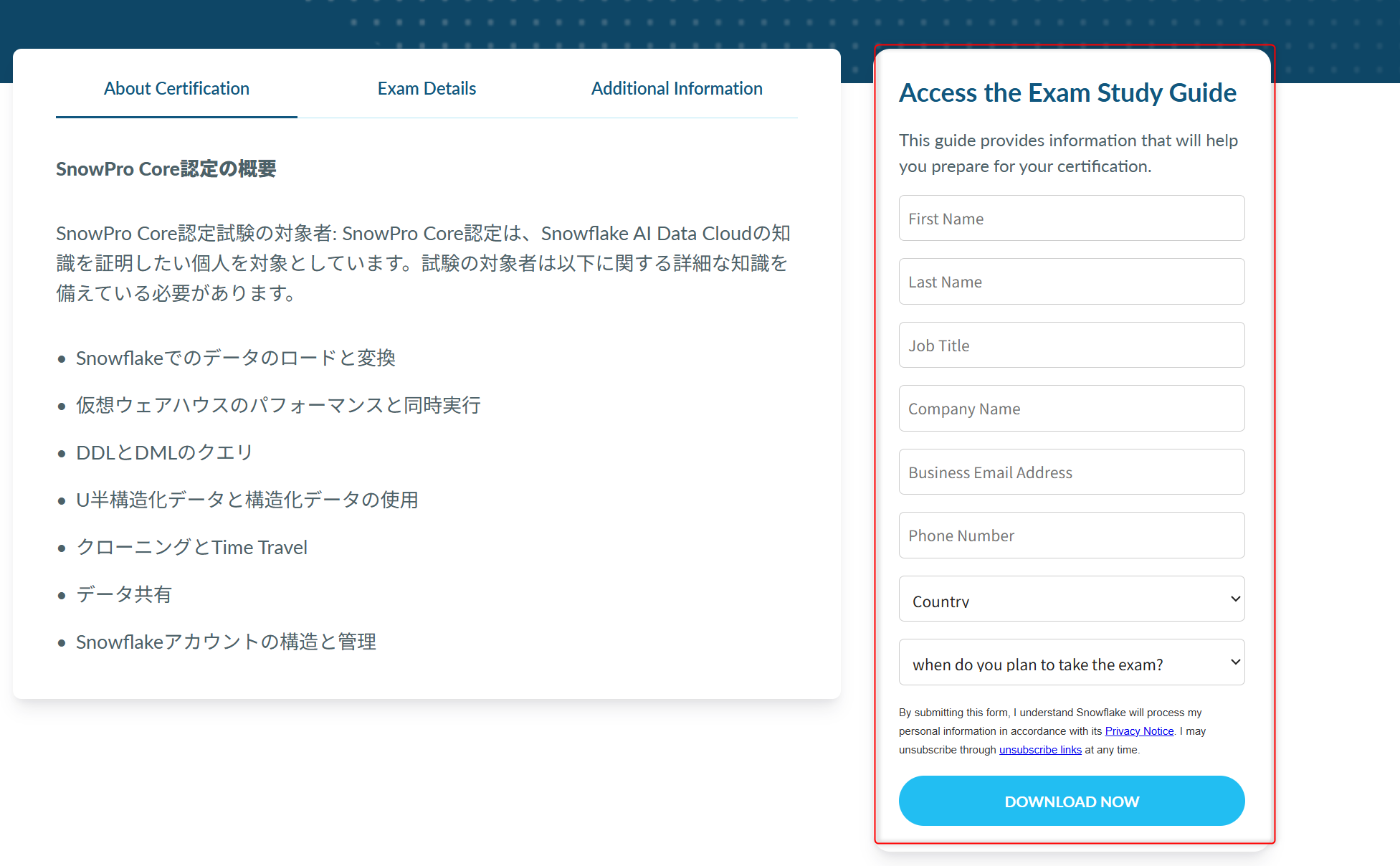Click text 'This guide provides information that will help'
Image resolution: width=1400 pixels, height=866 pixels.
pyautogui.click(x=1068, y=141)
